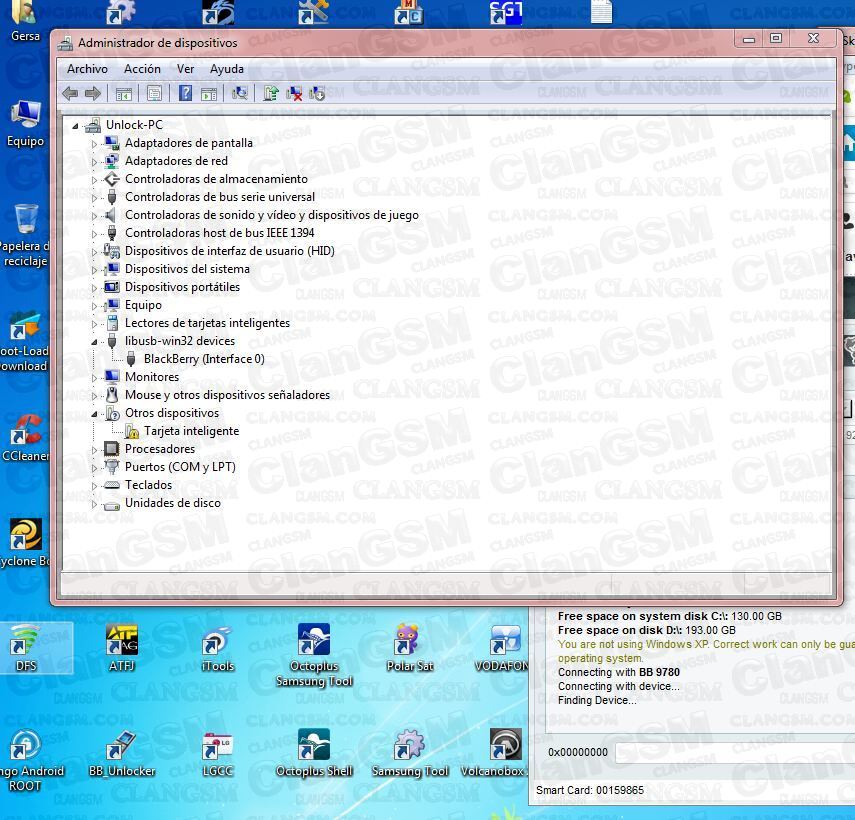Select the Equipo tree category

pyautogui.click(x=143, y=305)
